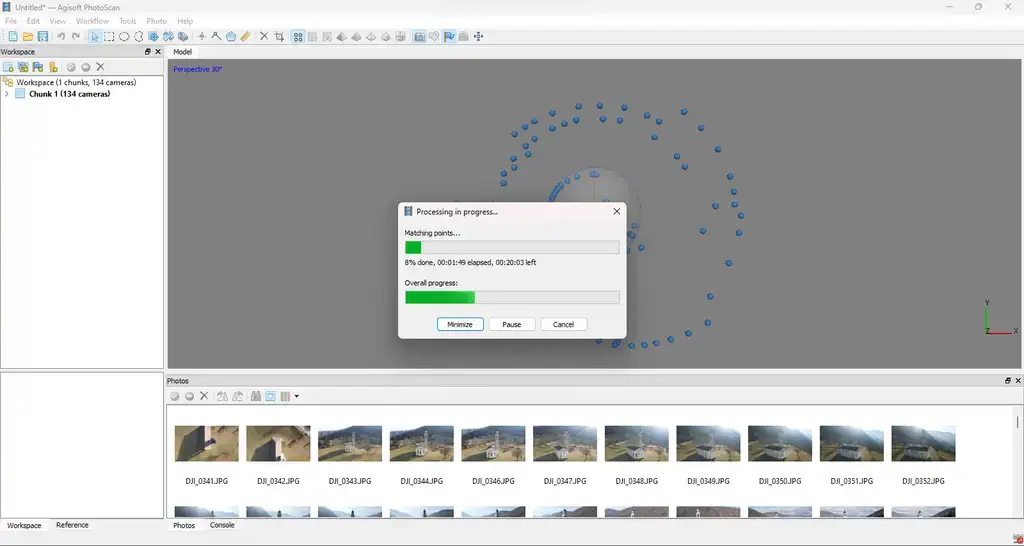Click the Reset View icon
This screenshot has width=1024, height=546.
pos(478,37)
